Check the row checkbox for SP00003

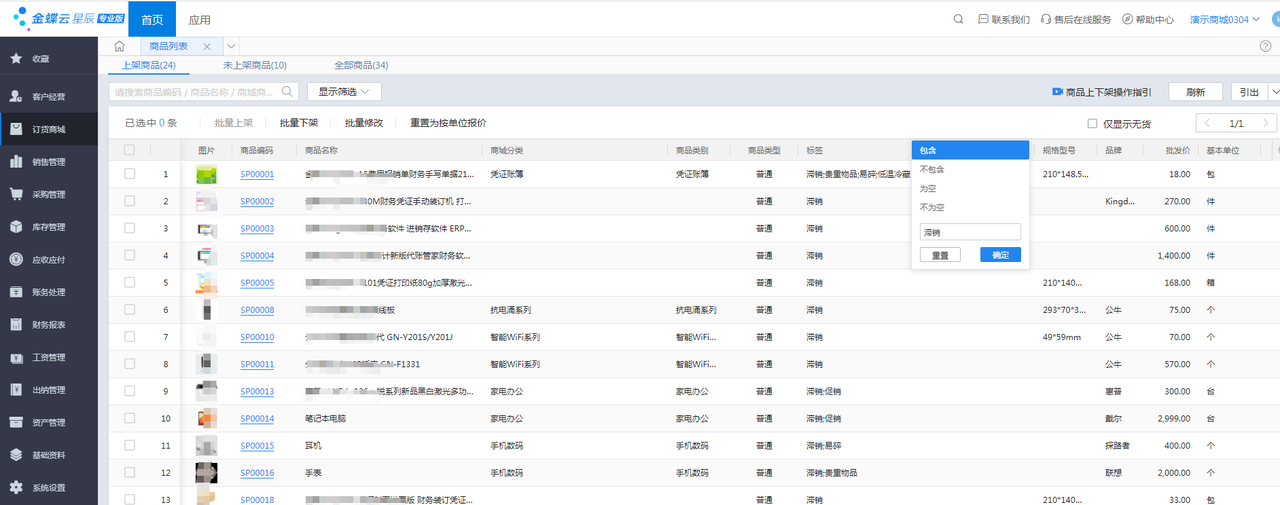129,228
